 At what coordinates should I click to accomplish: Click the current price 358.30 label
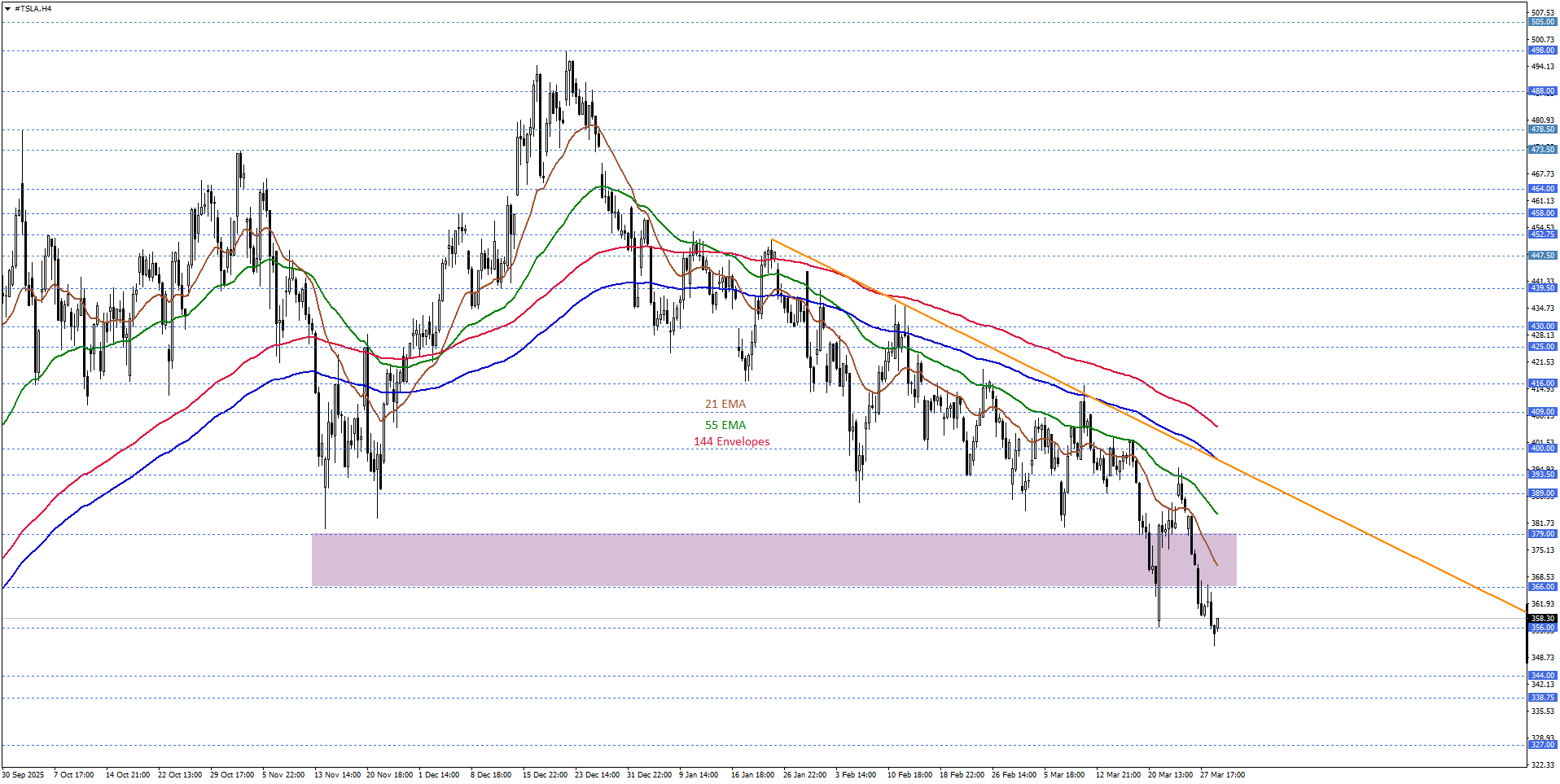pyautogui.click(x=1542, y=619)
